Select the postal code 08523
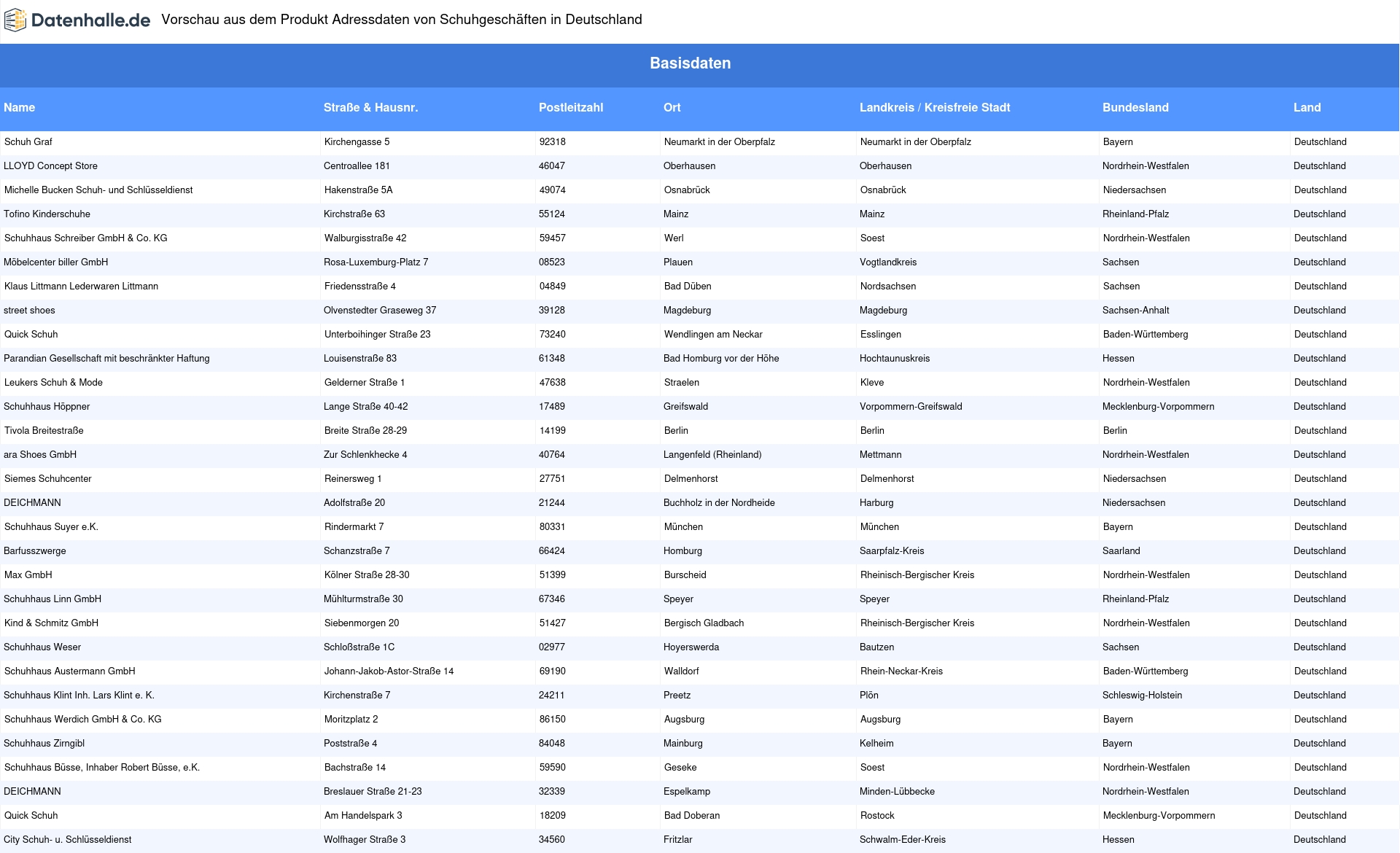Screen dimensions: 1400x853 coord(551,262)
